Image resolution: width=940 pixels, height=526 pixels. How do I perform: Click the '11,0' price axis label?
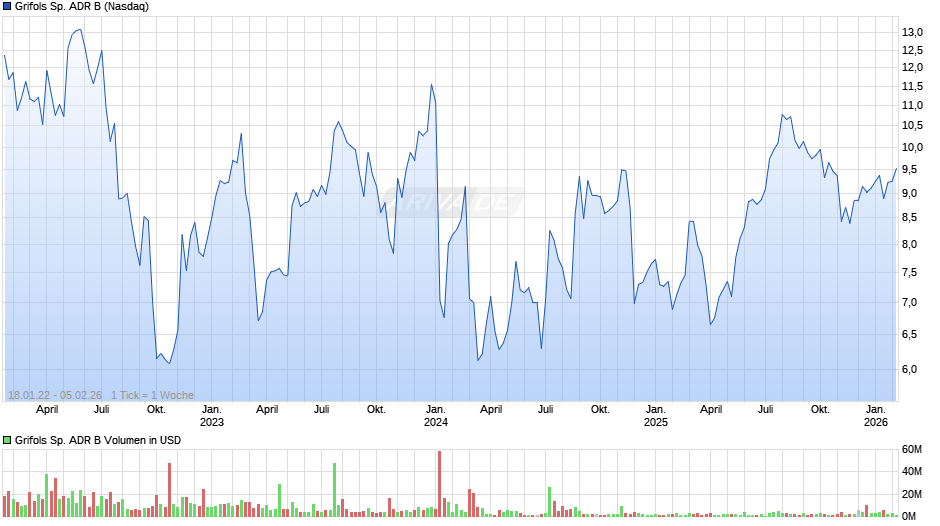tap(912, 106)
